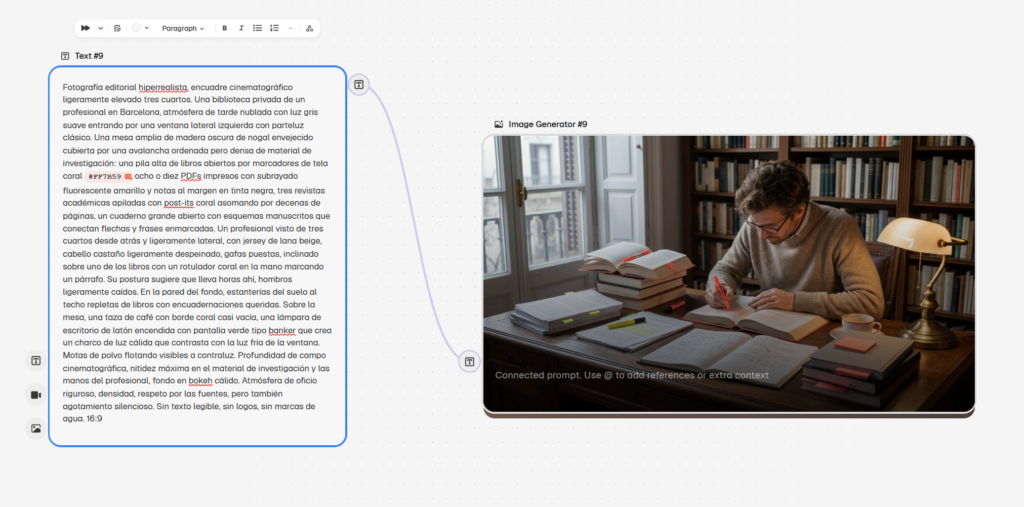1024x507 pixels.
Task: Toggle italic formatting
Action: tap(241, 28)
